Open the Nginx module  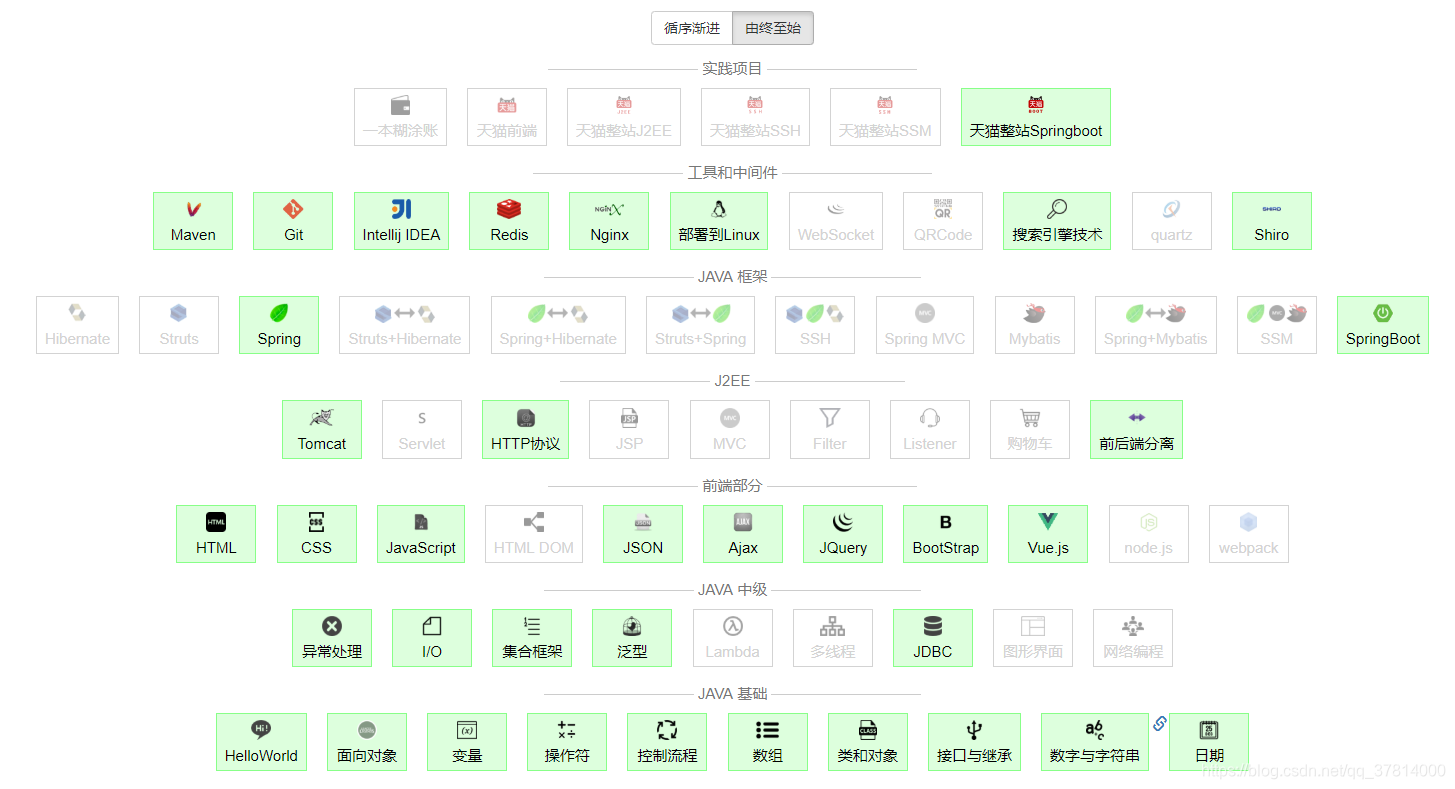pyautogui.click(x=608, y=220)
